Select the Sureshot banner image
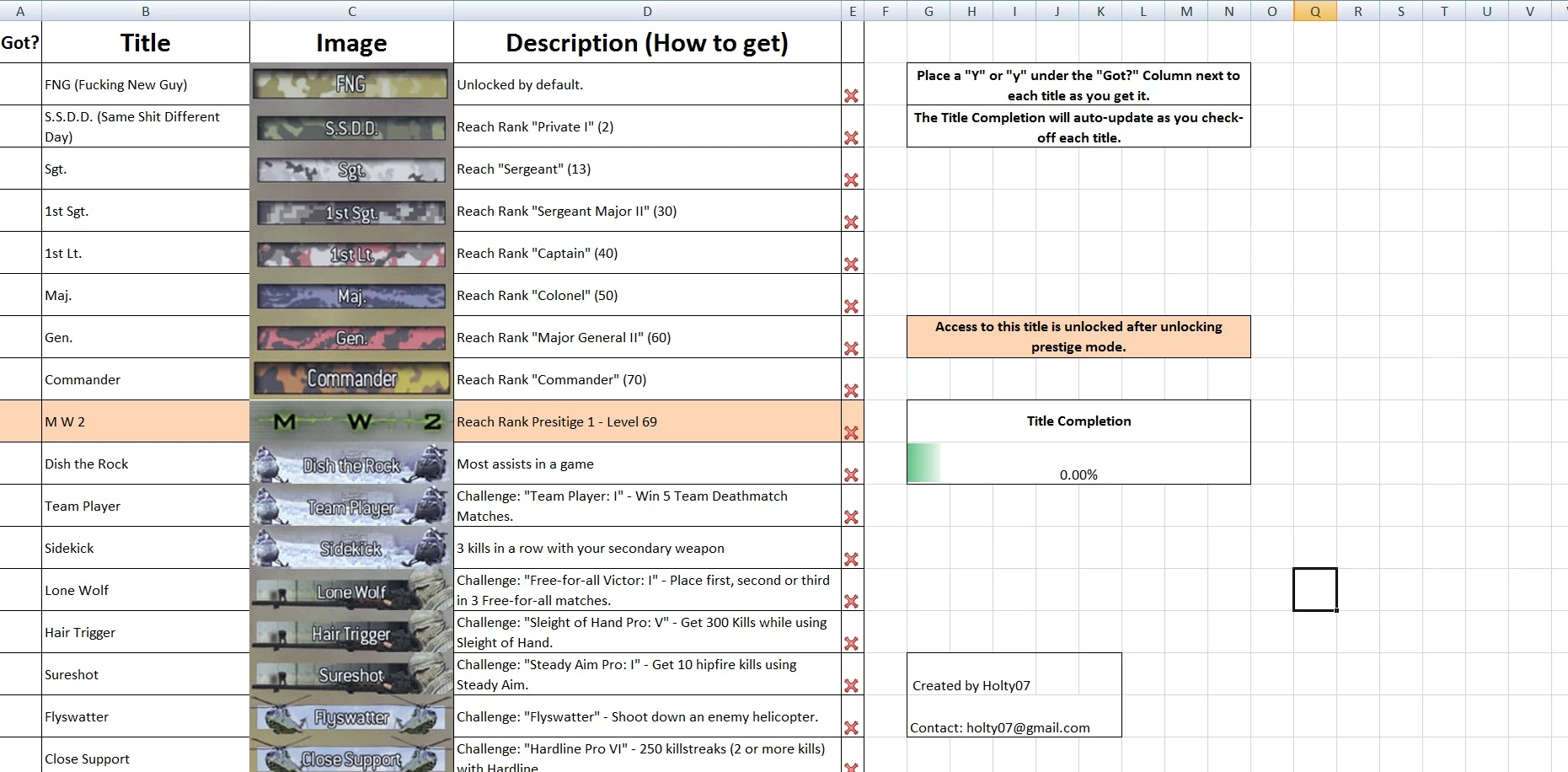Image resolution: width=1568 pixels, height=772 pixels. point(351,674)
